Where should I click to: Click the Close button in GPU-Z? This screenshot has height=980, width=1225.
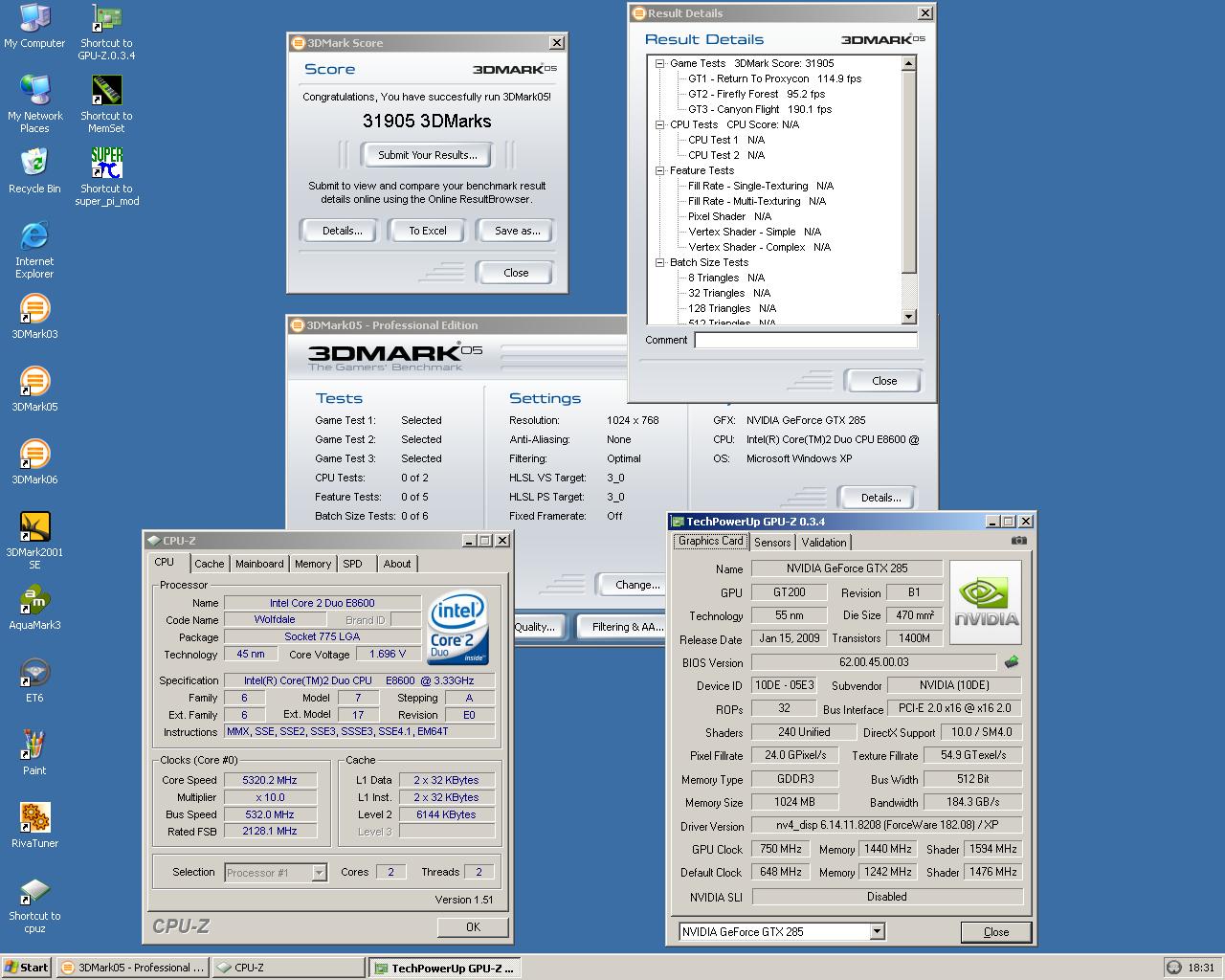995,932
